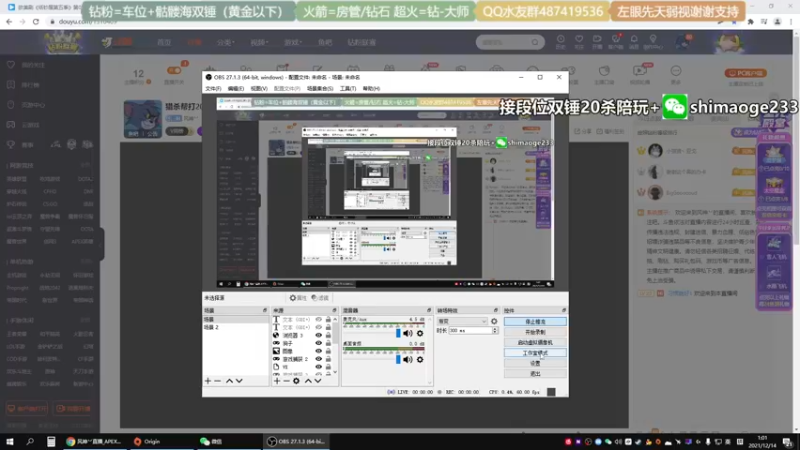The image size is (800, 450).
Task: Move scene down arrow in scenes dock
Action: pyautogui.click(x=239, y=381)
